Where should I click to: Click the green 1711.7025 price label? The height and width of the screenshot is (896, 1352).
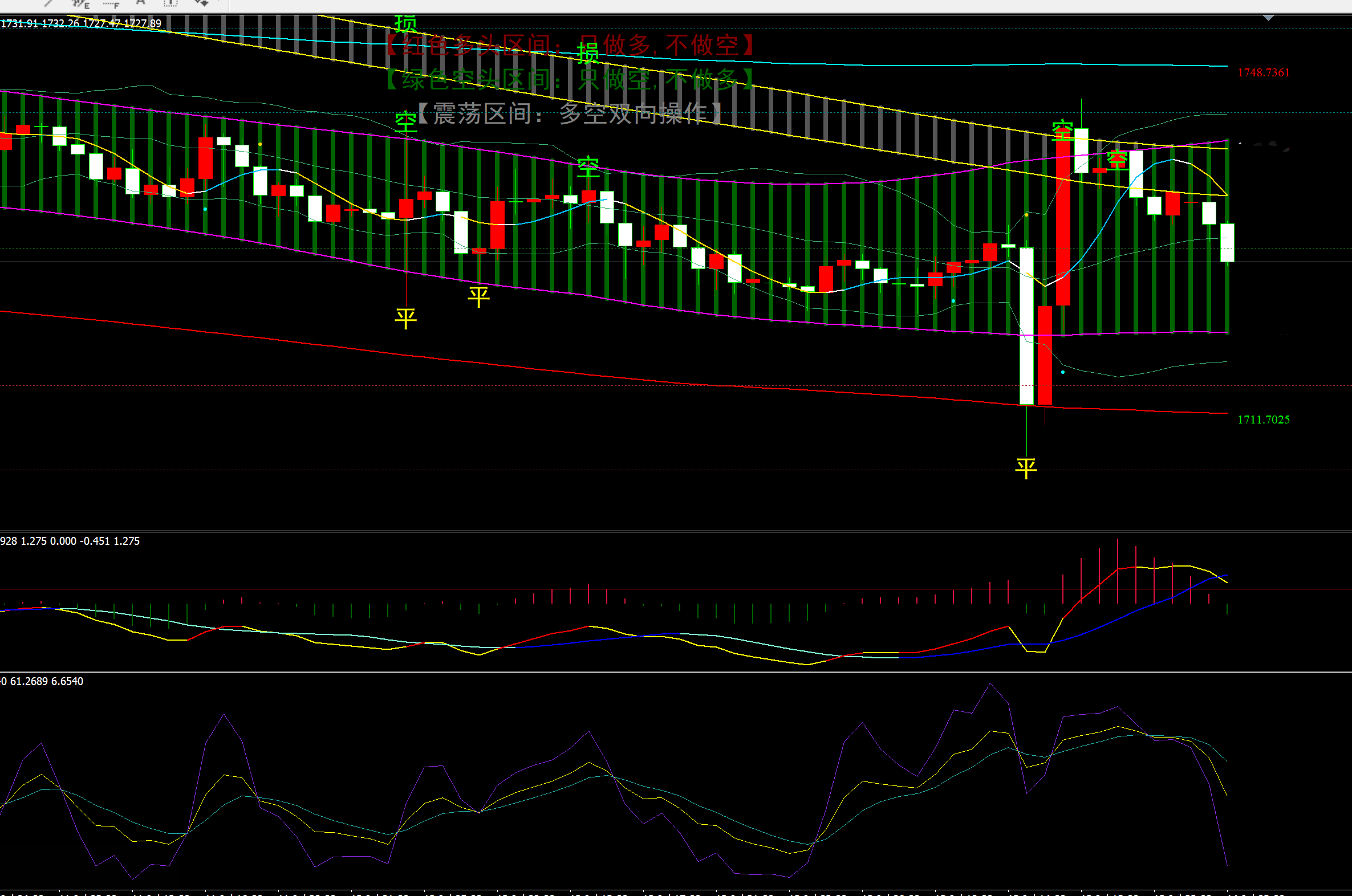click(1264, 420)
